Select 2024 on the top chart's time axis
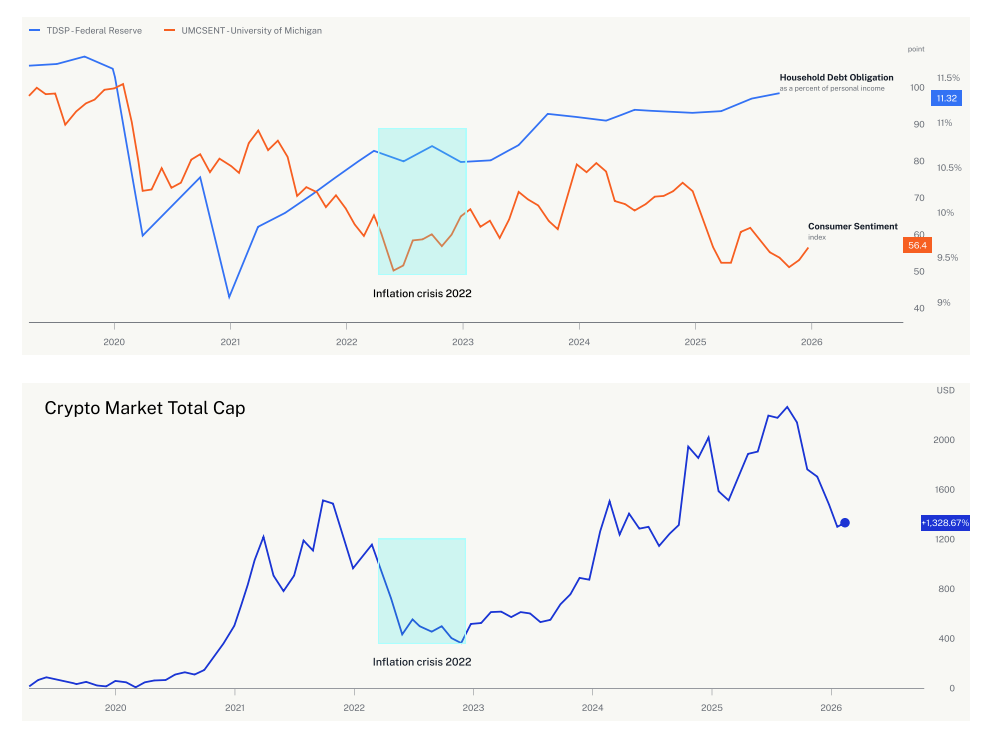The width and height of the screenshot is (991, 739). pyautogui.click(x=578, y=341)
